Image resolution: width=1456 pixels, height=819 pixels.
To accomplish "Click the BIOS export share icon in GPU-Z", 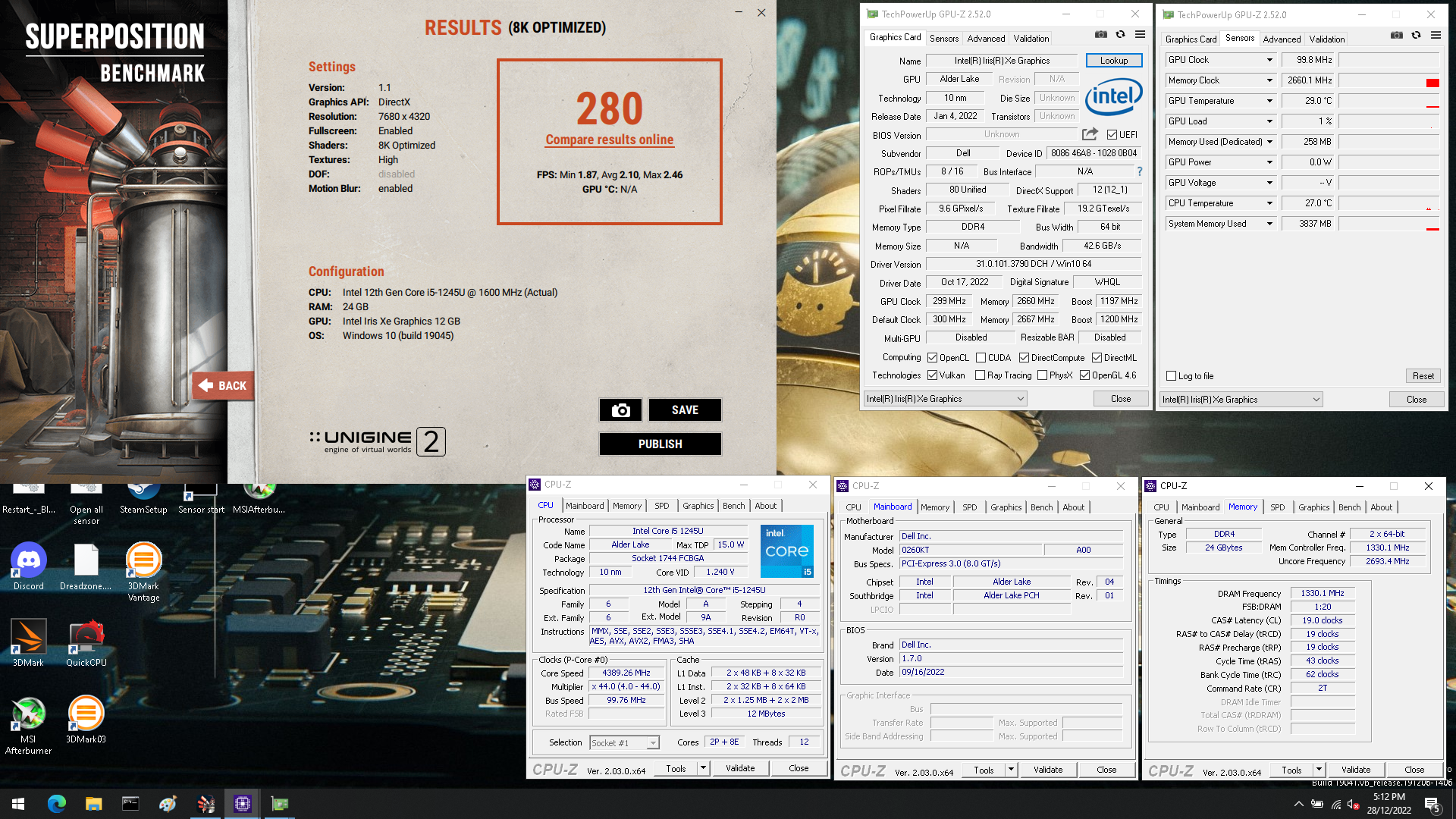I will click(x=1090, y=134).
